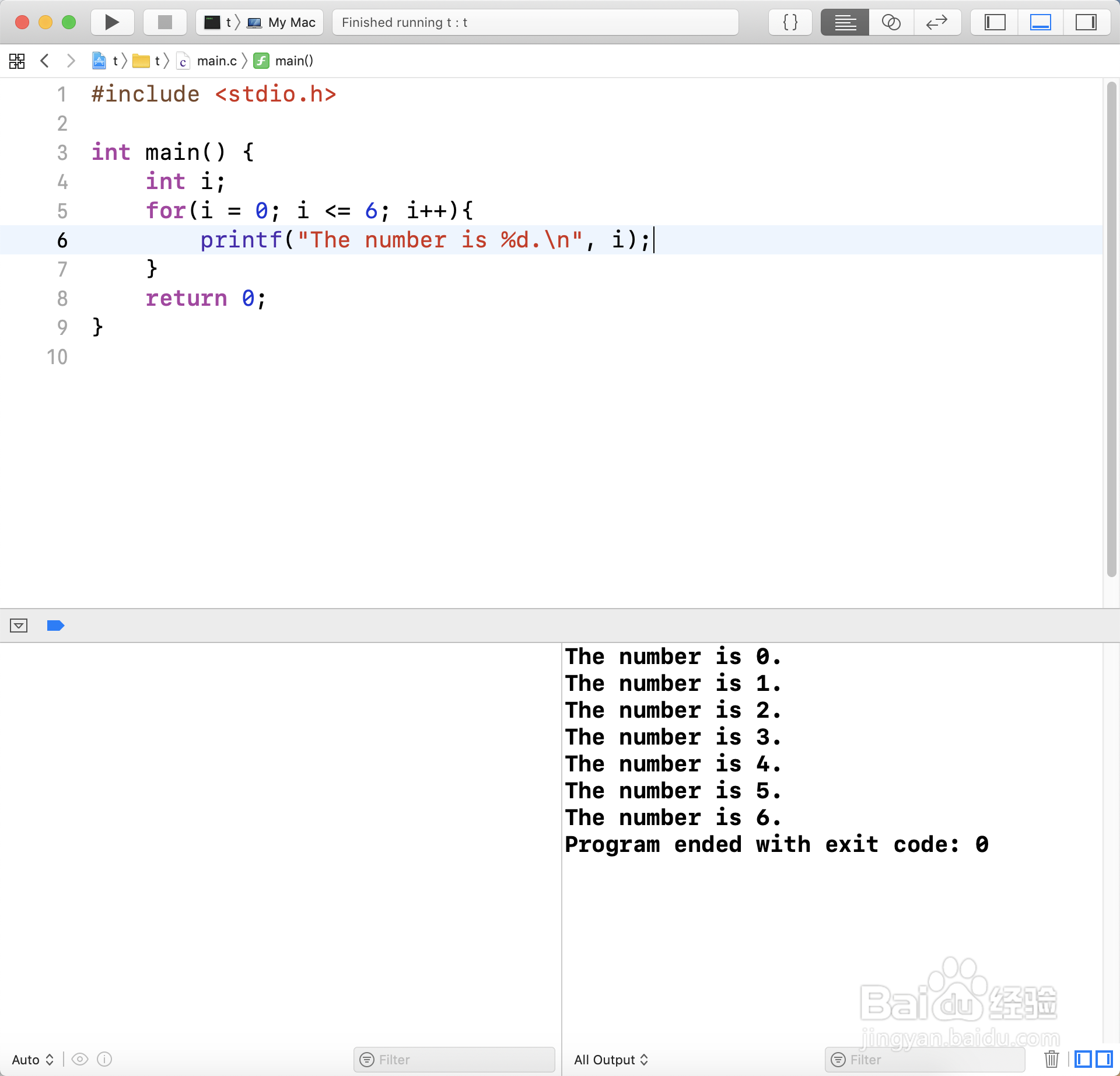The image size is (1120, 1076).
Task: Select My Mac run destination
Action: tap(290, 22)
